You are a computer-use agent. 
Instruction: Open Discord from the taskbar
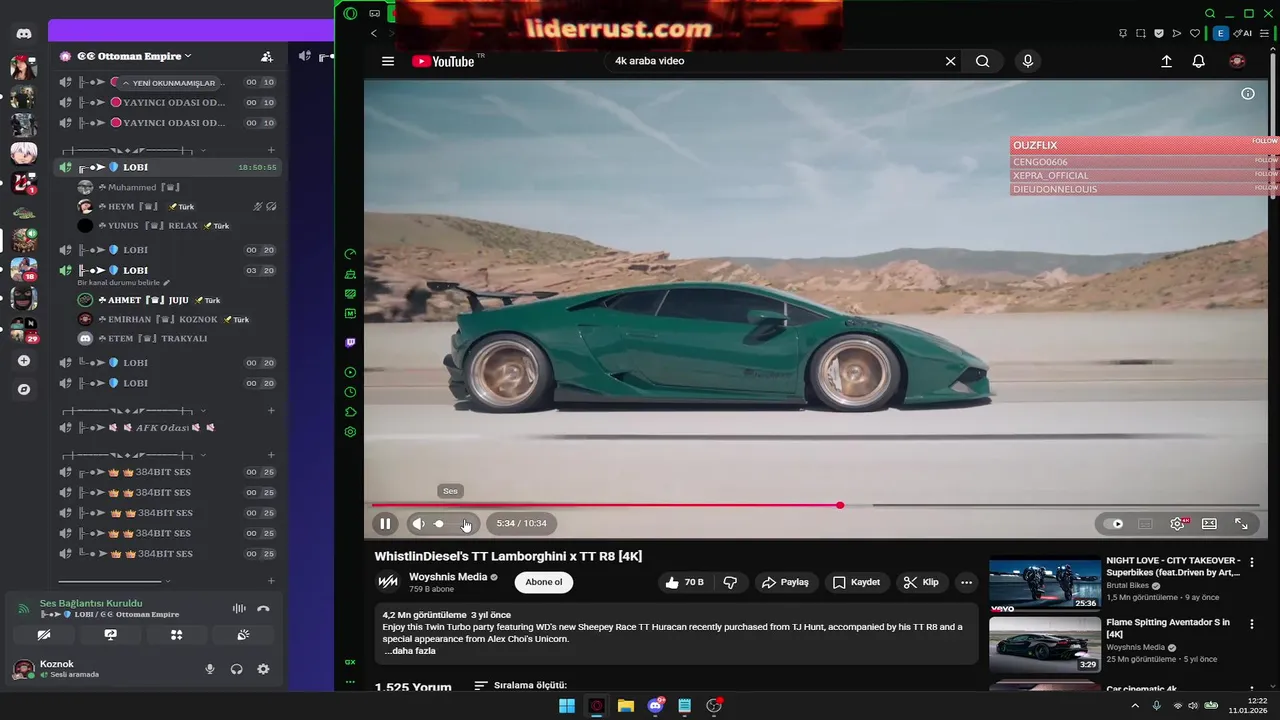[656, 706]
